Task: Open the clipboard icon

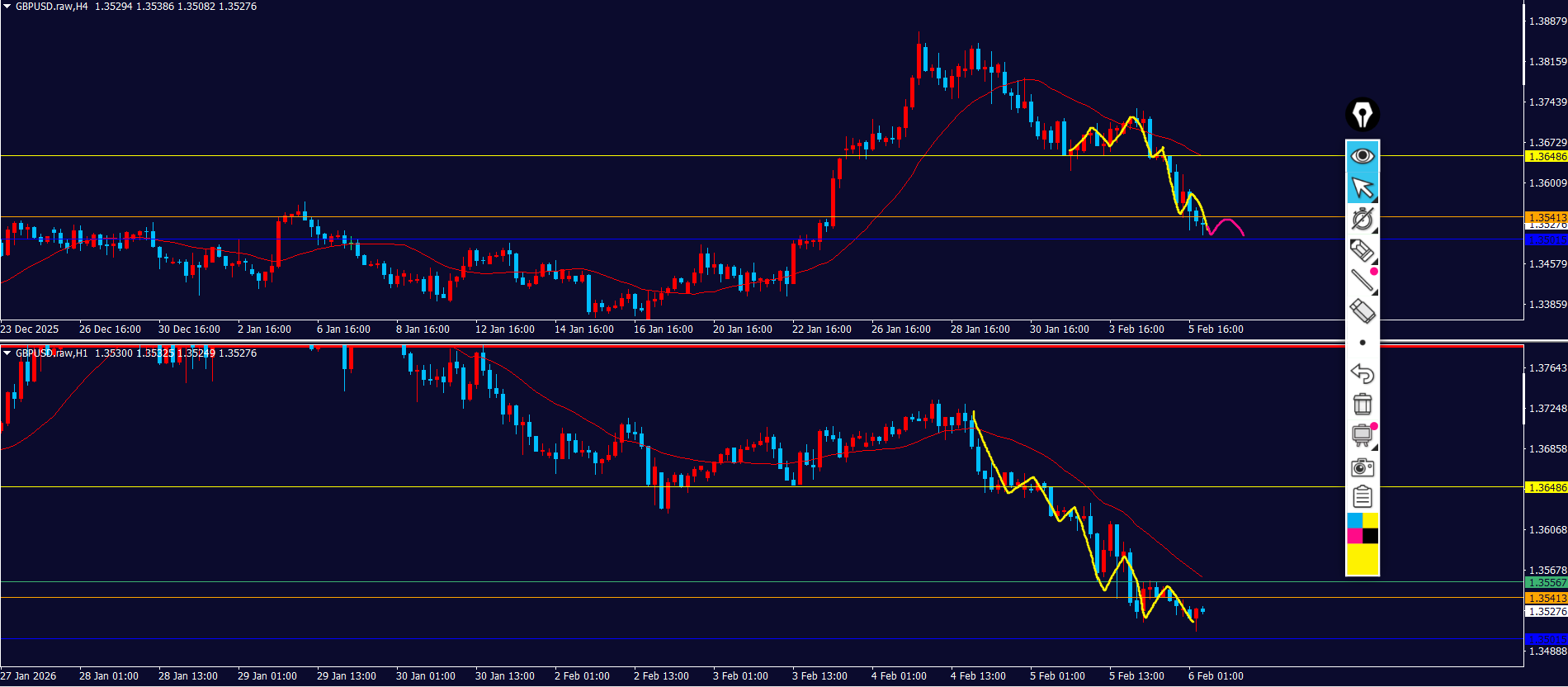Action: [1363, 496]
